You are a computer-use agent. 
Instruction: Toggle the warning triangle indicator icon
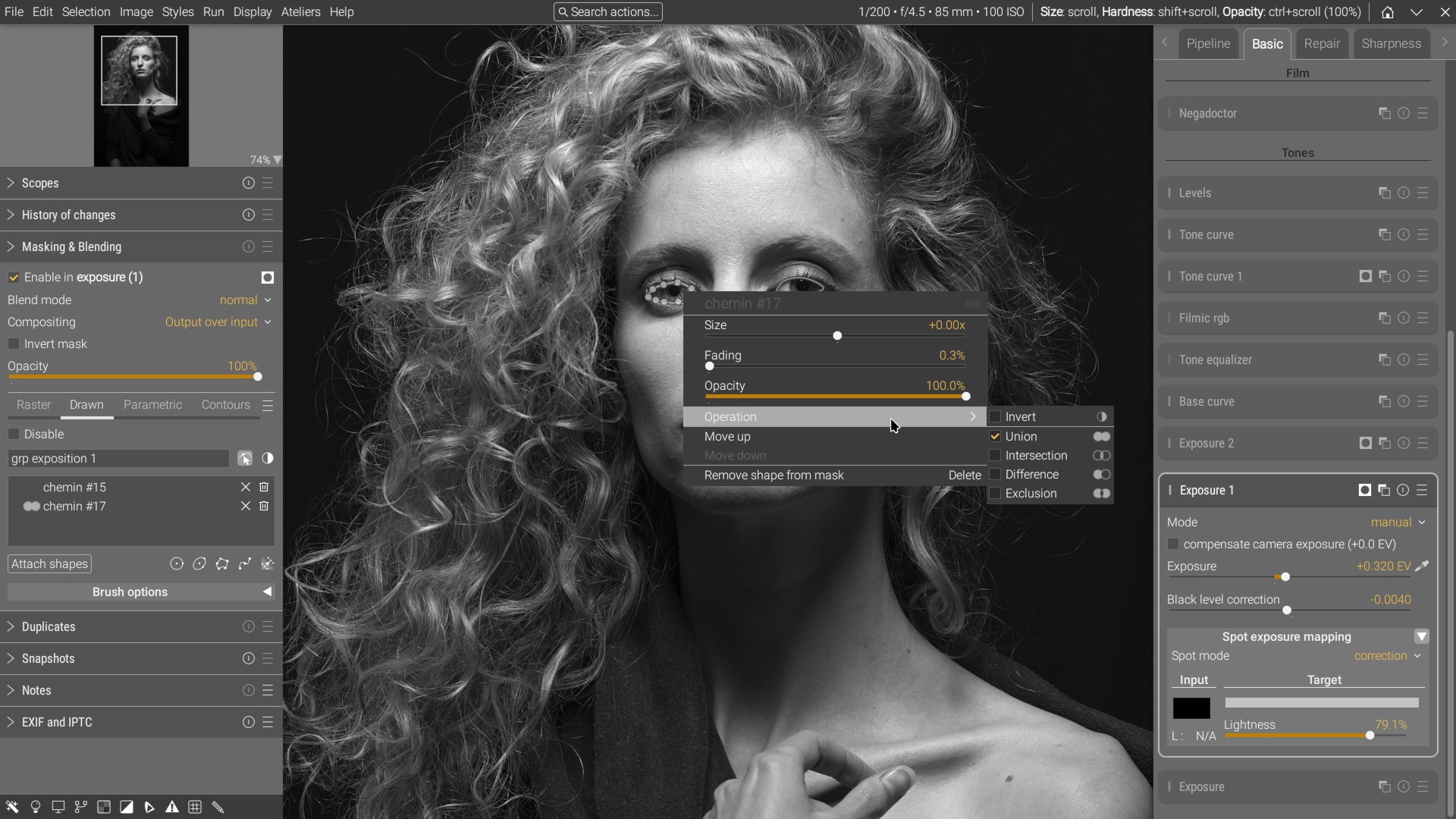[x=172, y=807]
